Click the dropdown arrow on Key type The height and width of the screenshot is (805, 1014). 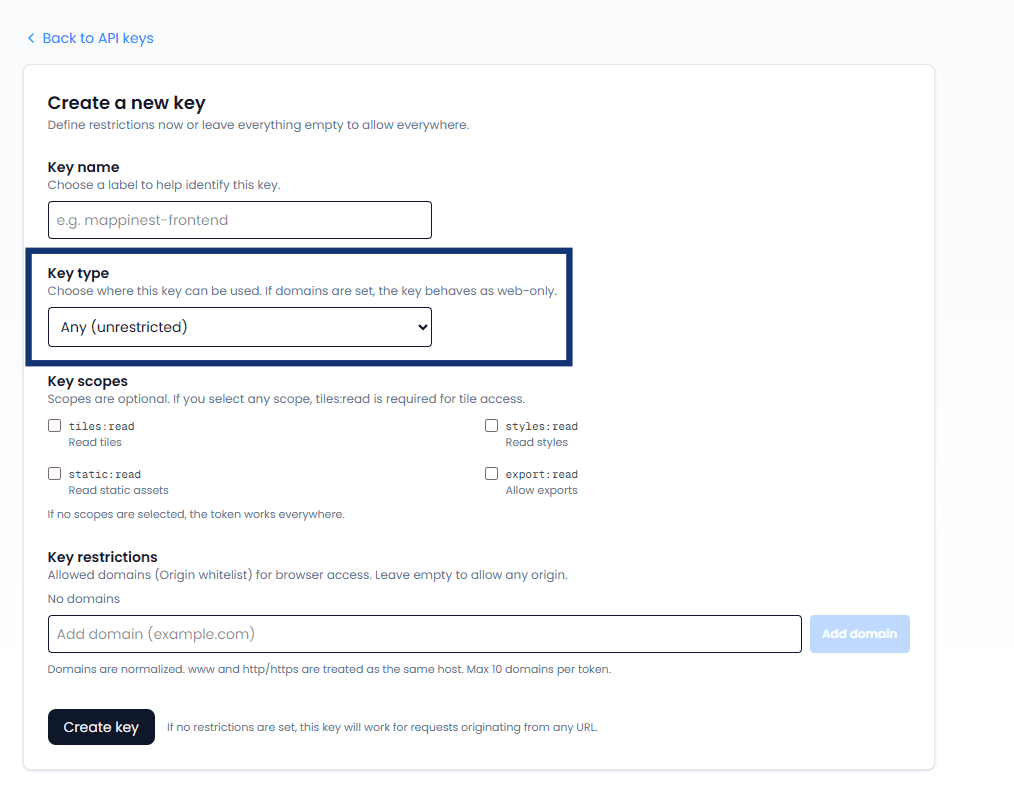[x=421, y=326]
